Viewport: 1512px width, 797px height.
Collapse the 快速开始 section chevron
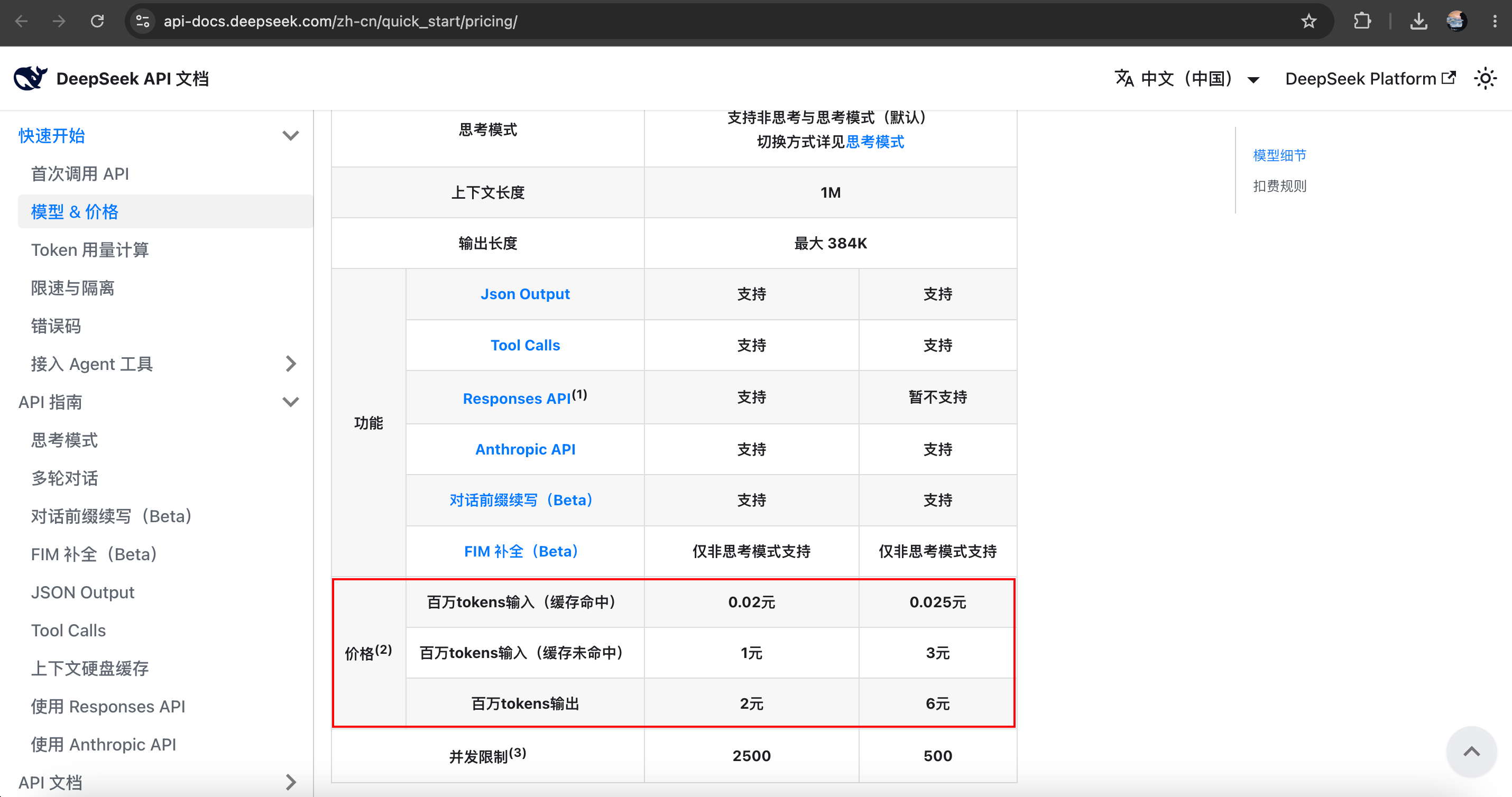coord(291,136)
